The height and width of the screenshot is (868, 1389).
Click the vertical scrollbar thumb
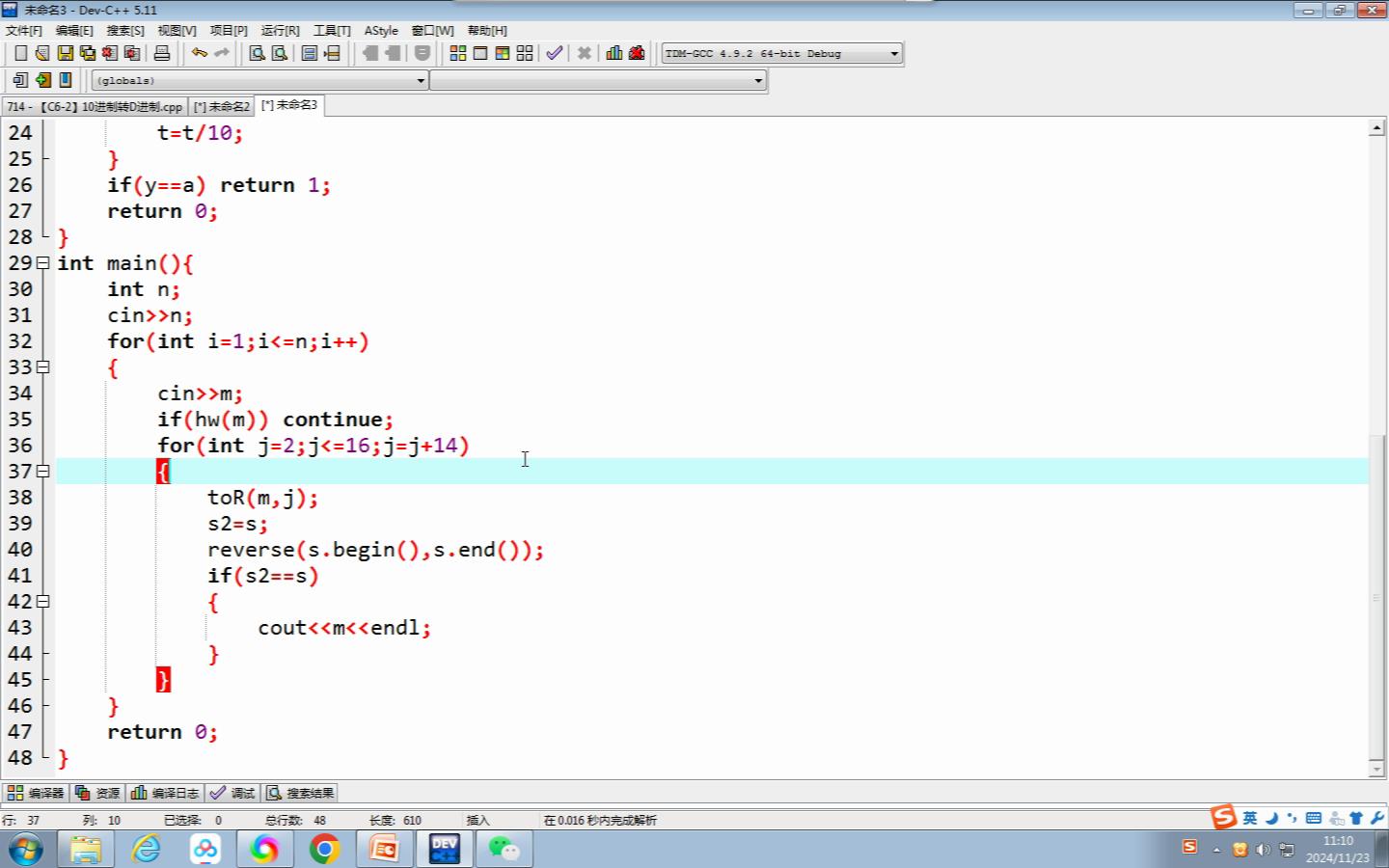click(1376, 597)
